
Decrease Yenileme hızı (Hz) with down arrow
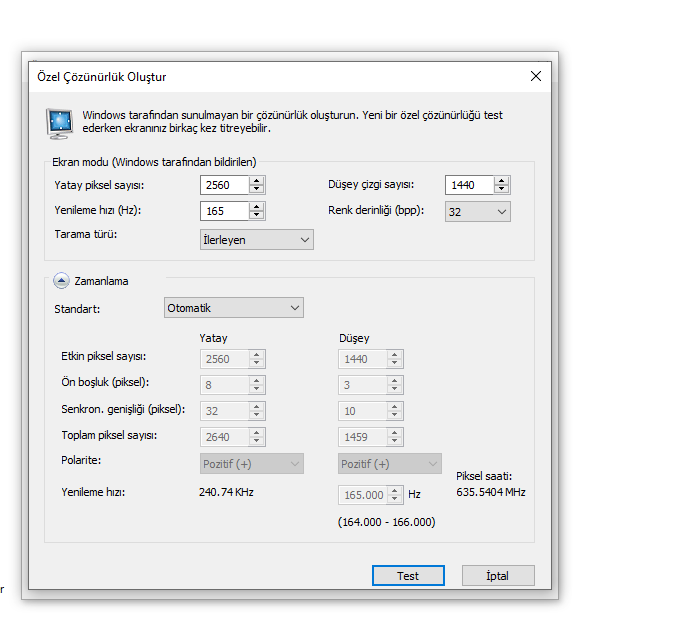pyautogui.click(x=257, y=216)
